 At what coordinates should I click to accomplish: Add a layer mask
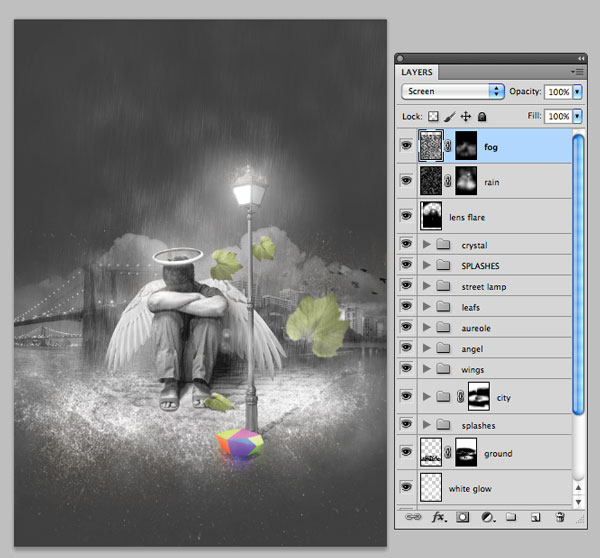tap(462, 518)
